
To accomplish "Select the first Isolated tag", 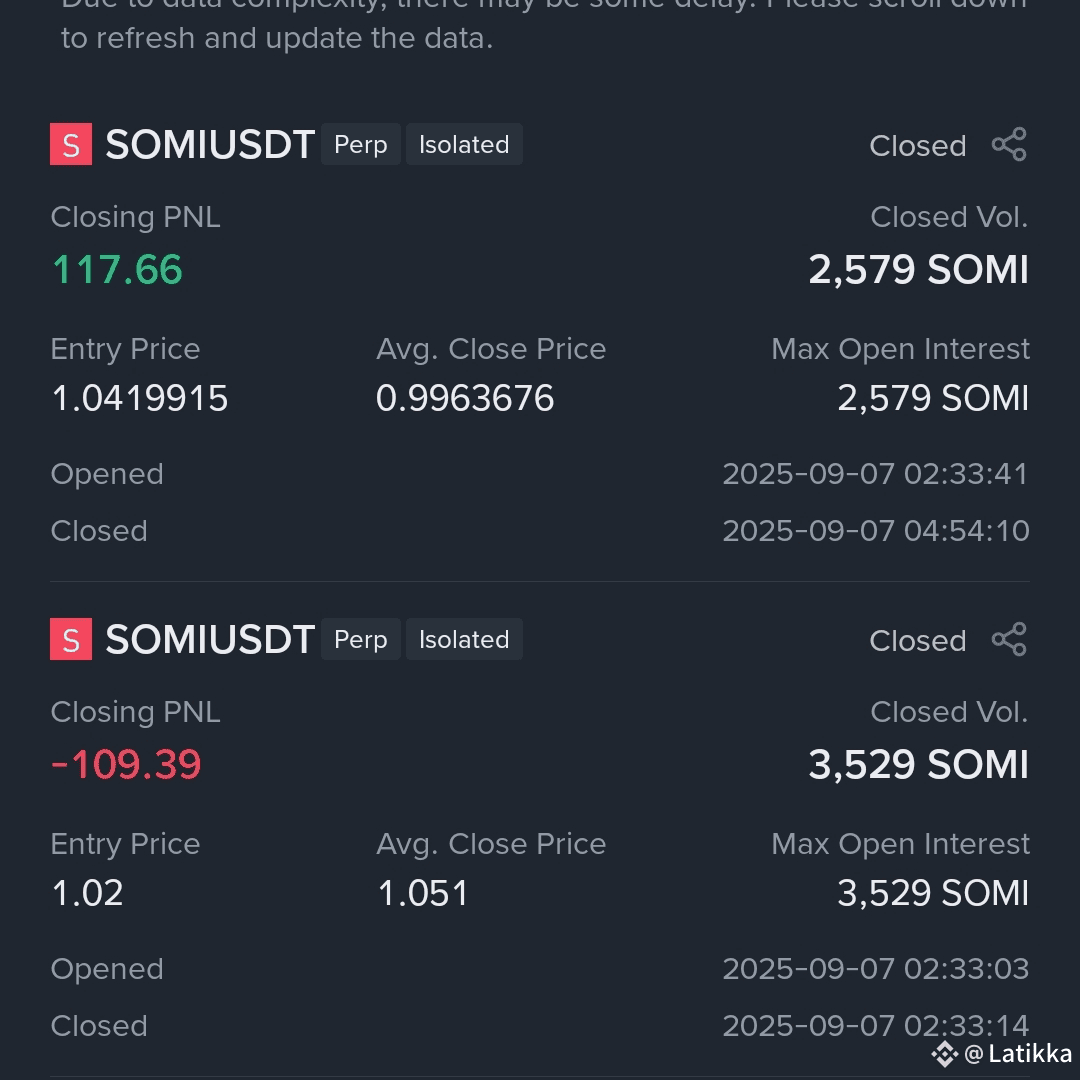I will (x=464, y=144).
